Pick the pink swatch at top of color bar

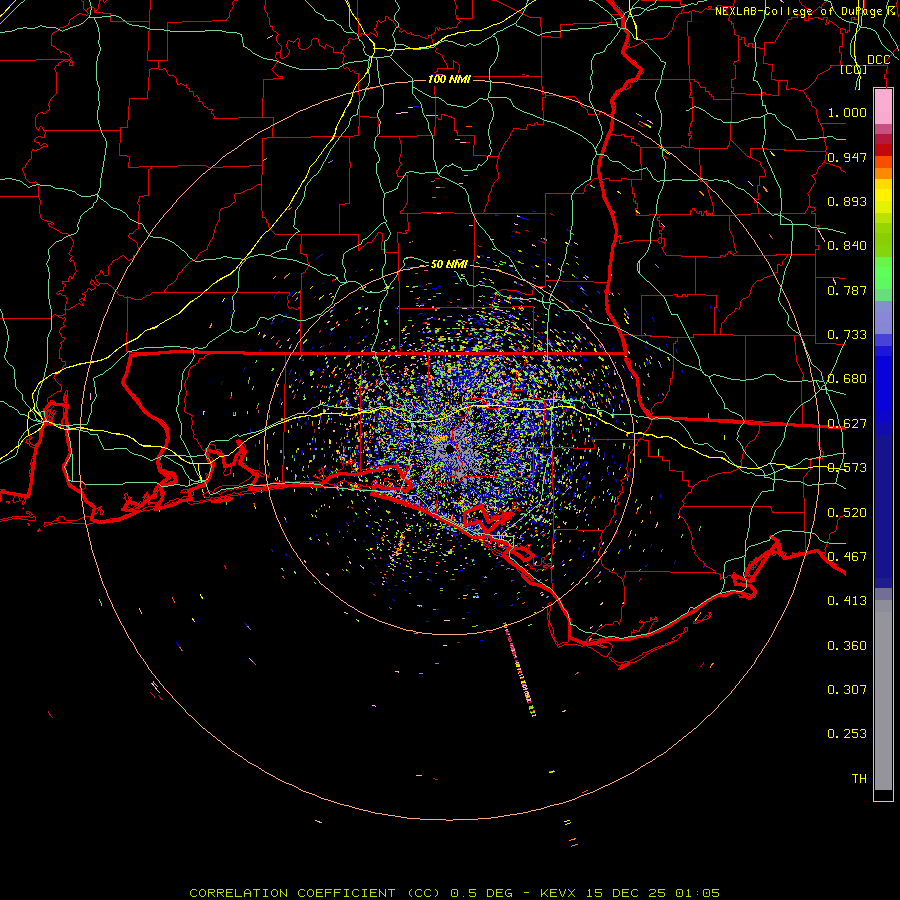[883, 107]
